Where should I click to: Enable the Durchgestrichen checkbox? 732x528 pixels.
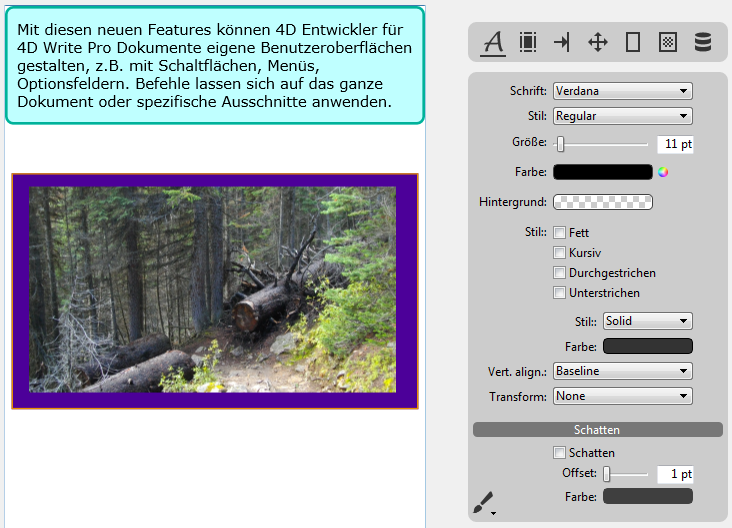point(560,273)
